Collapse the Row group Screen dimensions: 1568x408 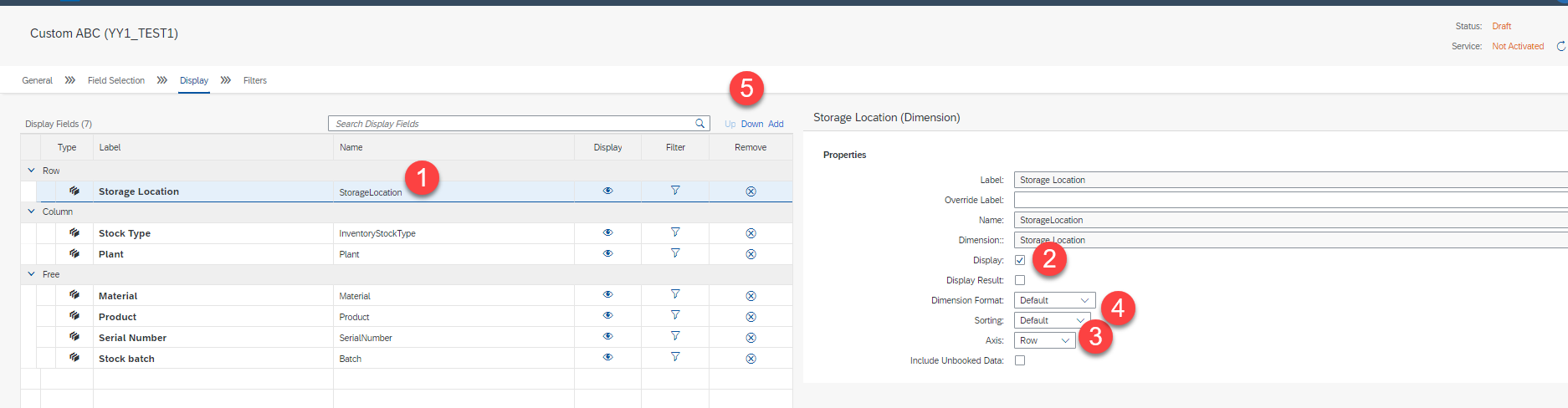[x=32, y=171]
